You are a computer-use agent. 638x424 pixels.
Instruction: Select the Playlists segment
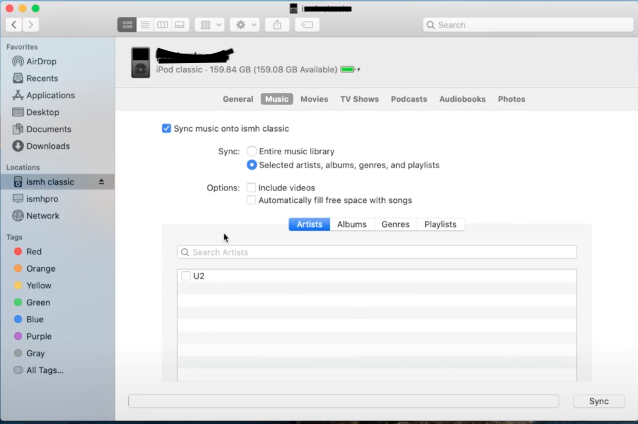pyautogui.click(x=440, y=224)
